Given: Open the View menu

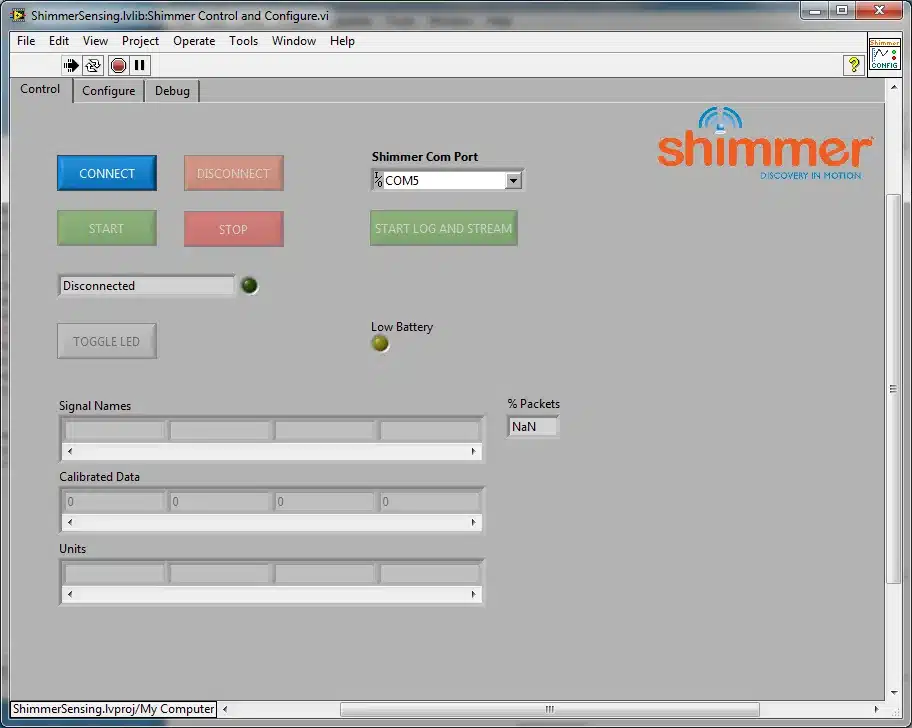Looking at the screenshot, I should (95, 41).
